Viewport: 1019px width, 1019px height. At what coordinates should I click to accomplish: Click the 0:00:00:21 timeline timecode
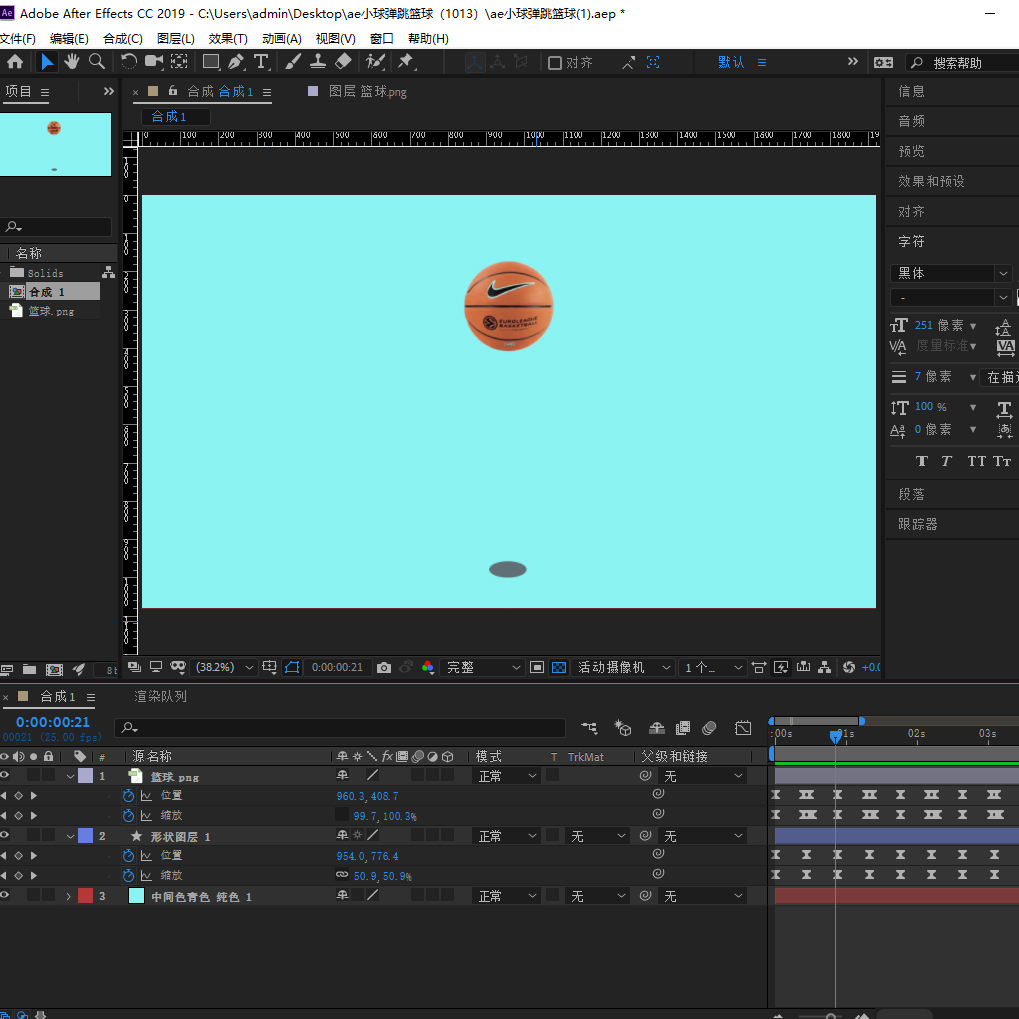[x=53, y=722]
